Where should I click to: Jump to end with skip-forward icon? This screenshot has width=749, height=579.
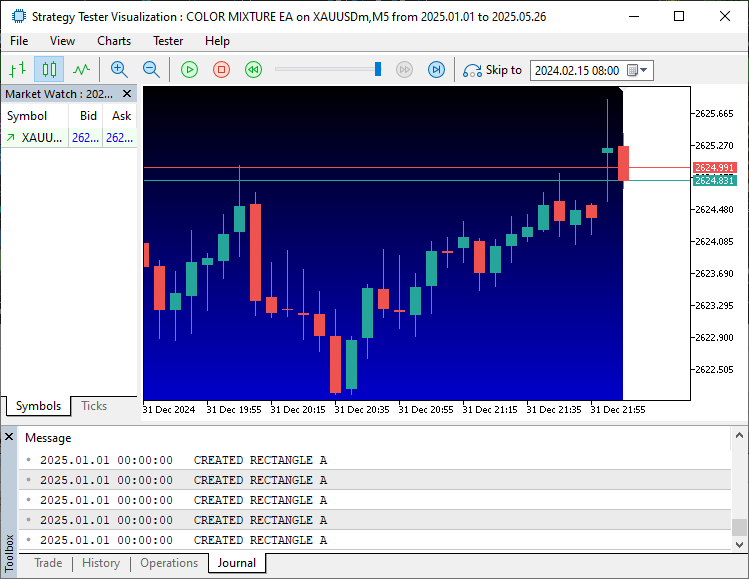click(x=436, y=70)
